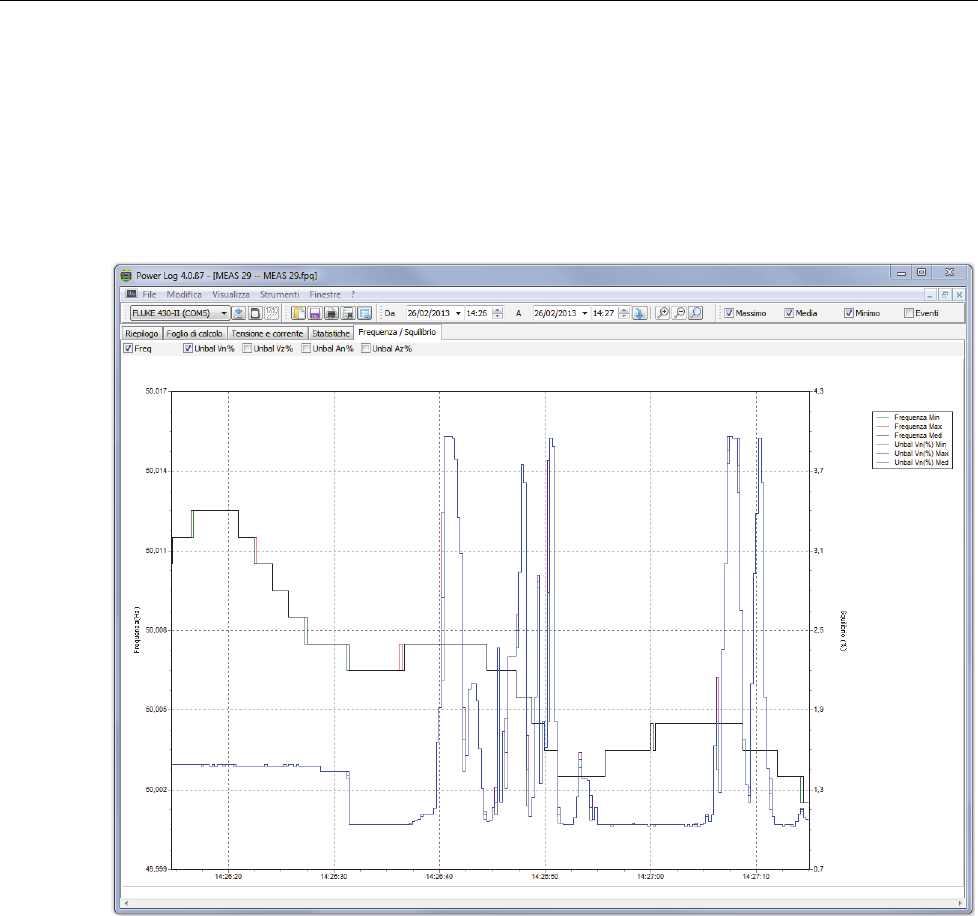
Task: Restore the inner MEAS 29 document window
Action: tap(945, 295)
